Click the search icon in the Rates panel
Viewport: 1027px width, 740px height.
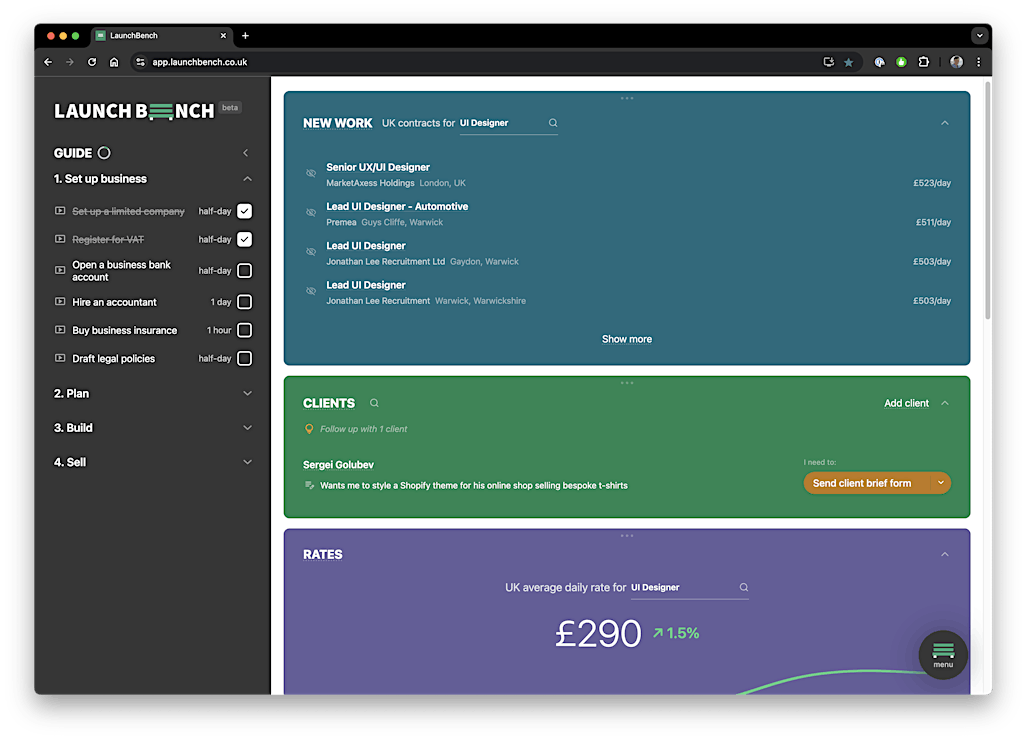pyautogui.click(x=743, y=588)
